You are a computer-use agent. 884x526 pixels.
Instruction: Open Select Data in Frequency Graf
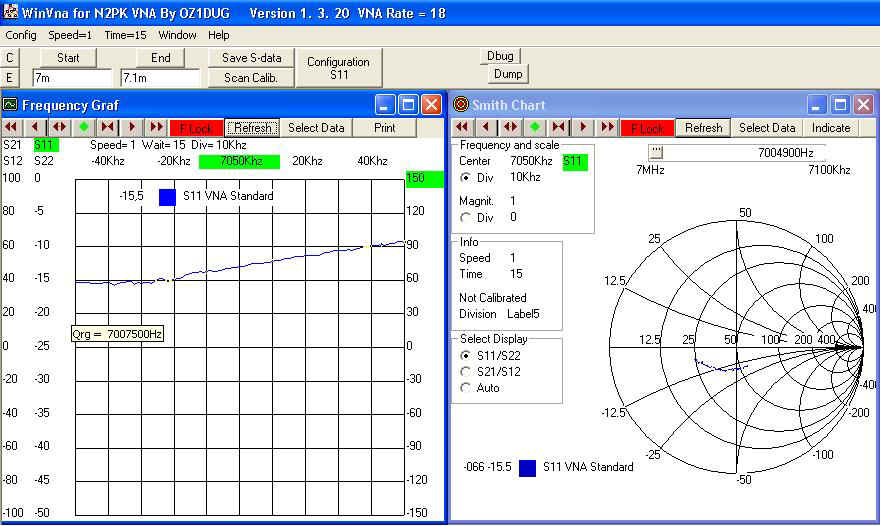[316, 128]
